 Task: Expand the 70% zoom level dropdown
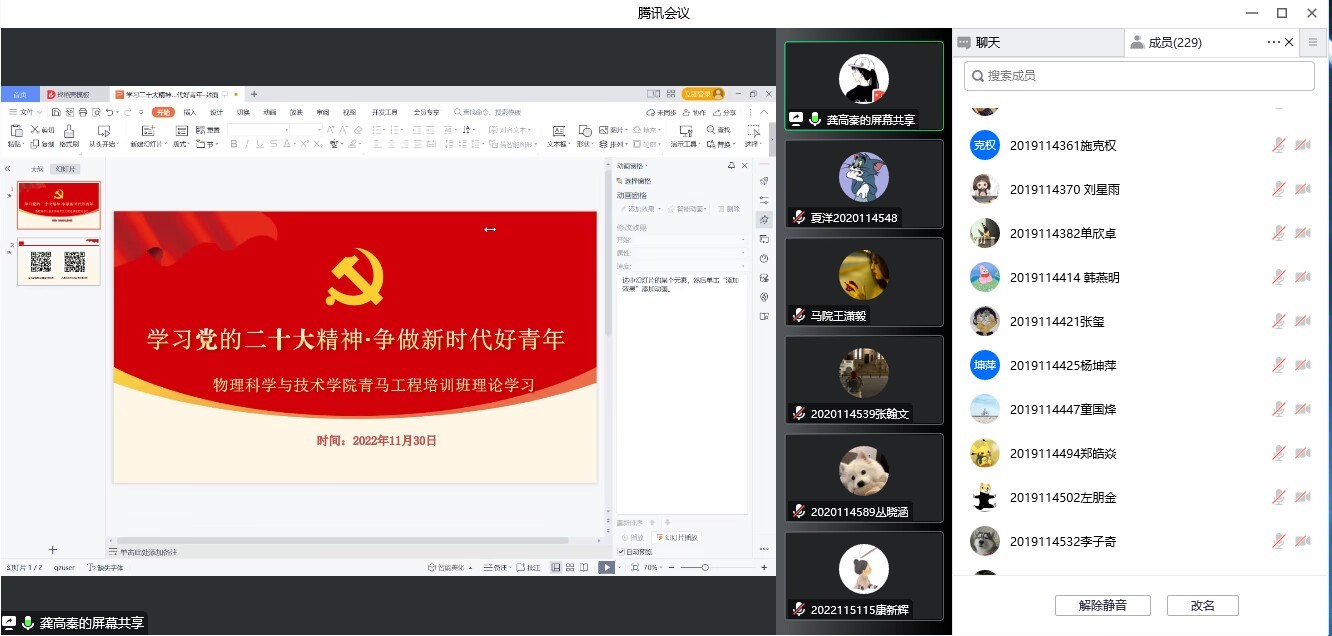pyautogui.click(x=651, y=567)
